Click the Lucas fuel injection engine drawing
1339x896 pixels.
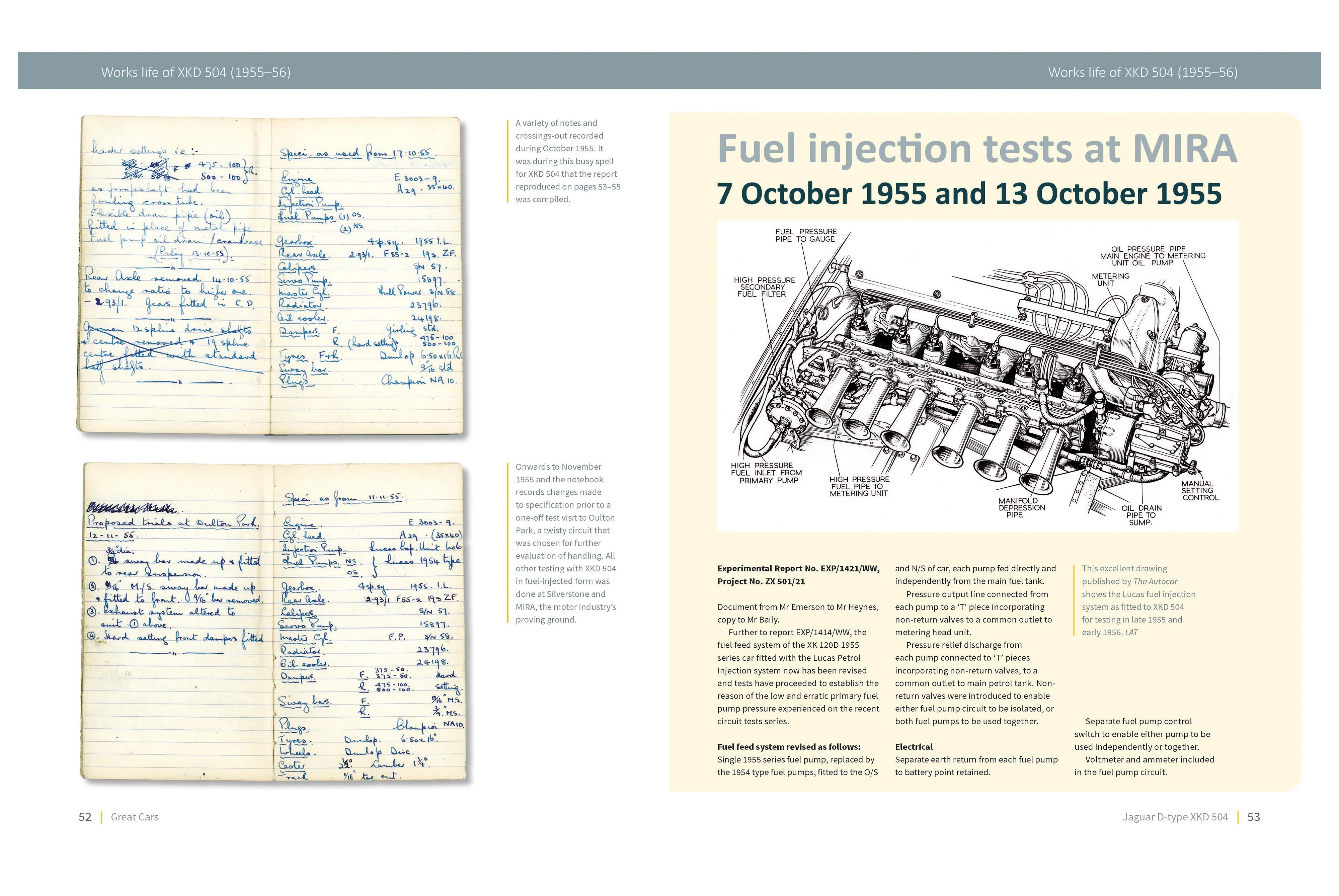point(977,376)
